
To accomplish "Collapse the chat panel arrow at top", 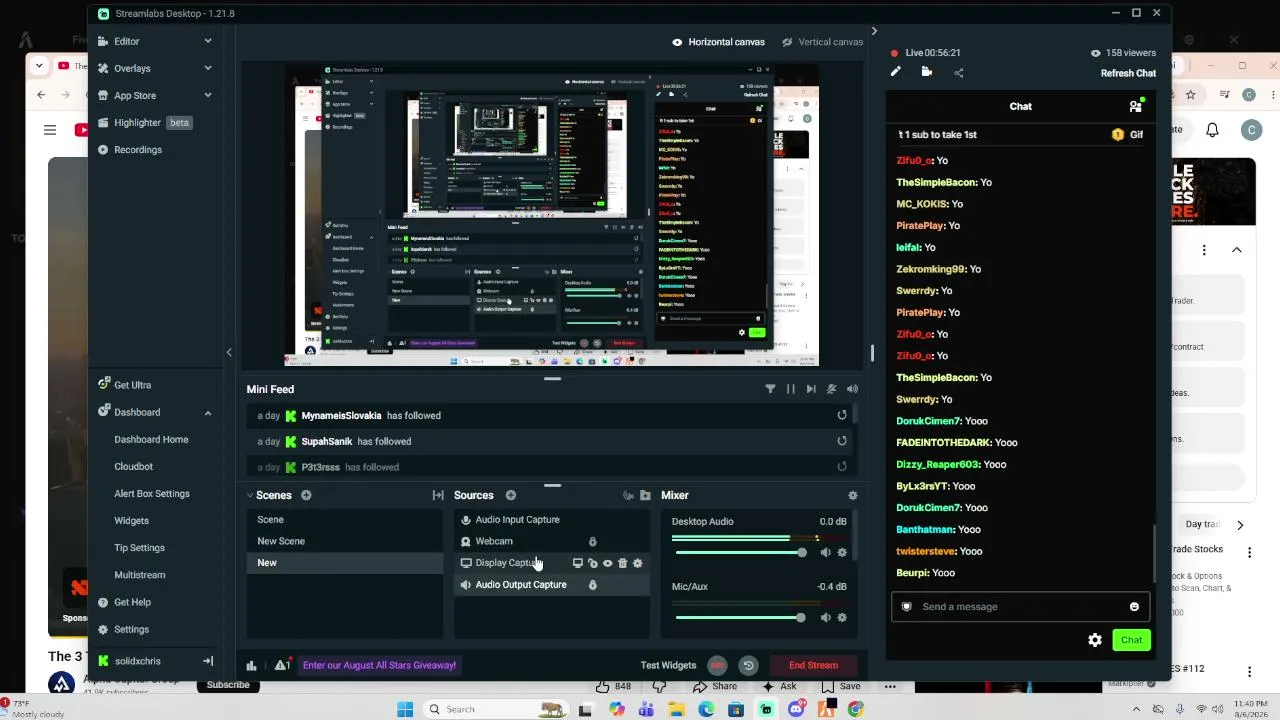I will pyautogui.click(x=874, y=31).
